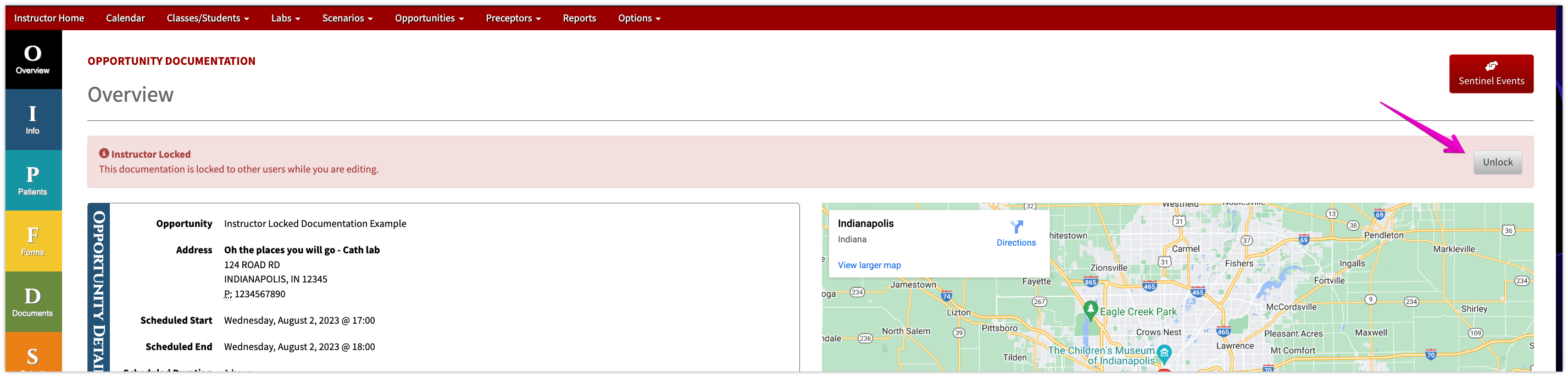Expand the Scenarios dropdown menu
This screenshot has height=377, width=1568.
(x=347, y=18)
